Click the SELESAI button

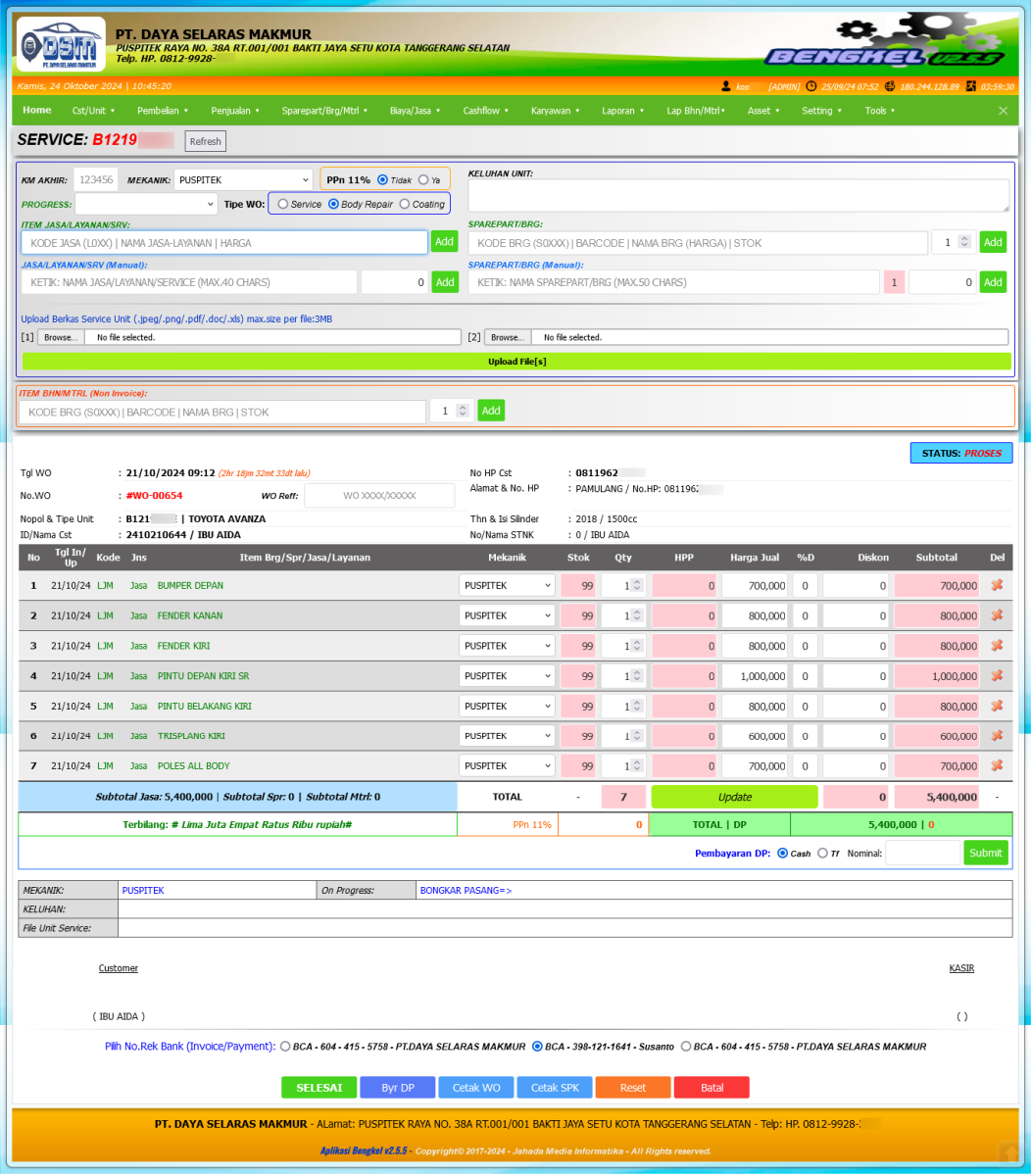click(319, 1088)
